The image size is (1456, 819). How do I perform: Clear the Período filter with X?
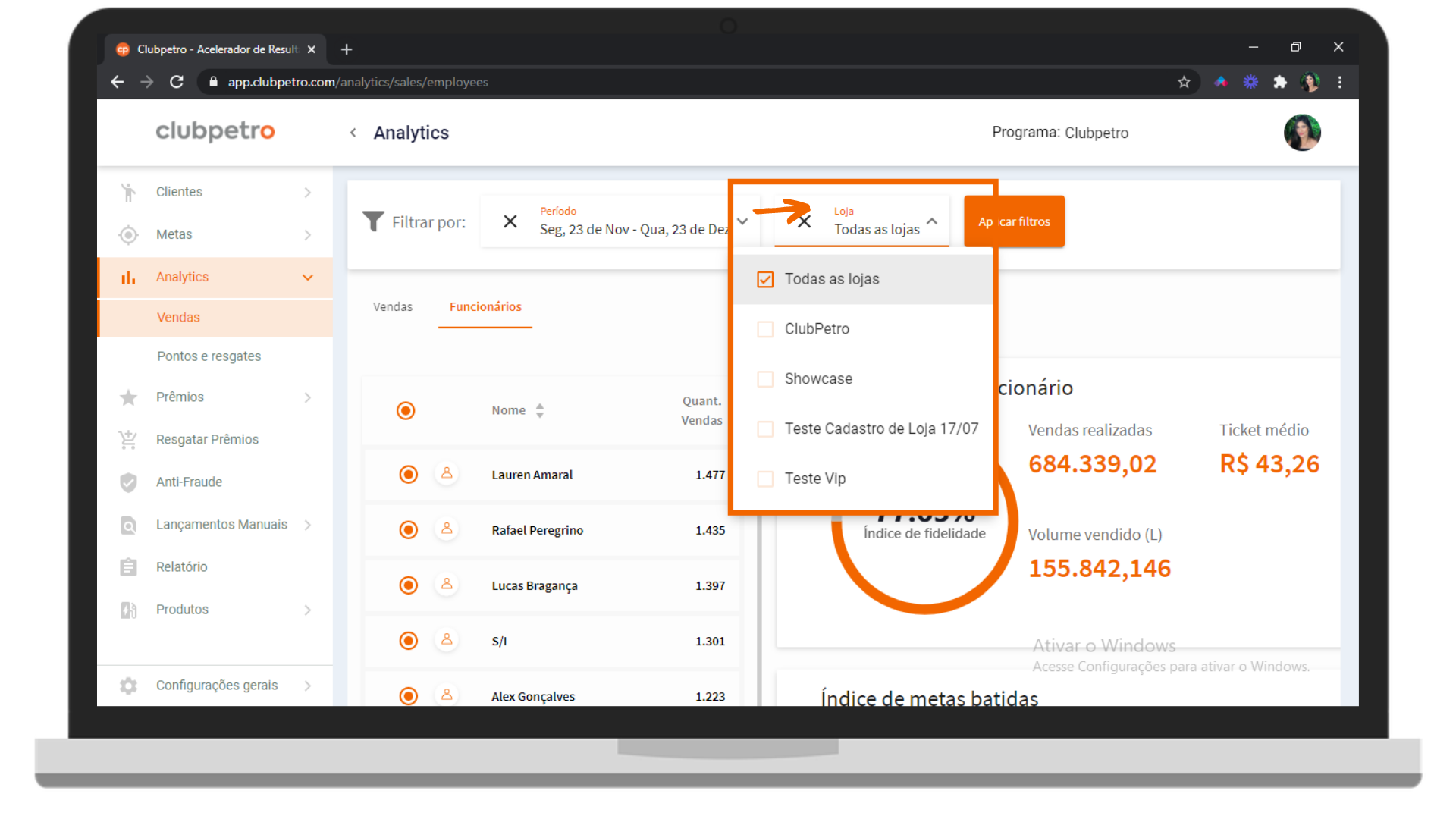(510, 221)
